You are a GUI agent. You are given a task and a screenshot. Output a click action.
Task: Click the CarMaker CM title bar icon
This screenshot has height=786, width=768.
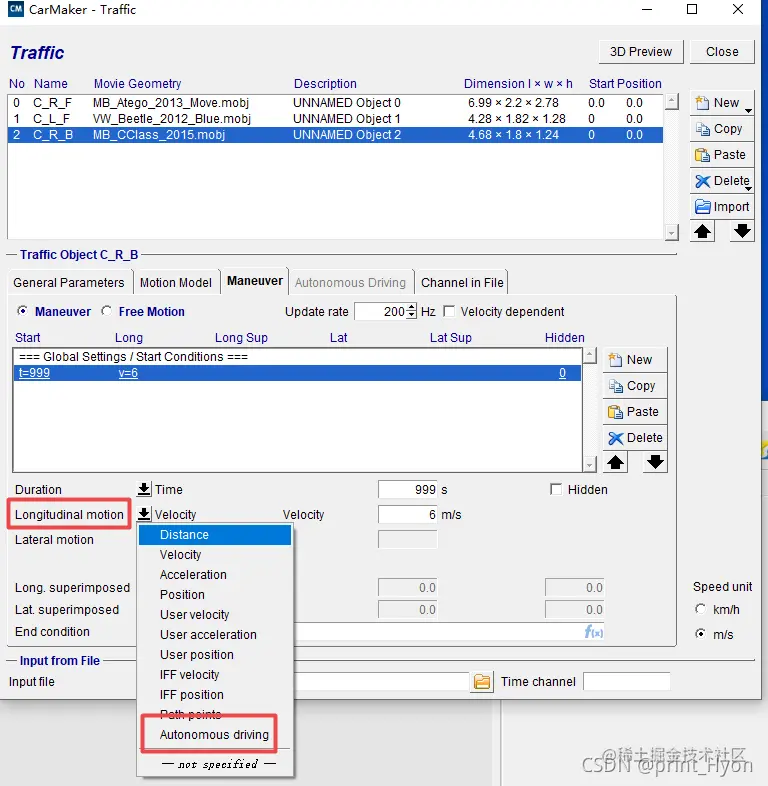(16, 10)
